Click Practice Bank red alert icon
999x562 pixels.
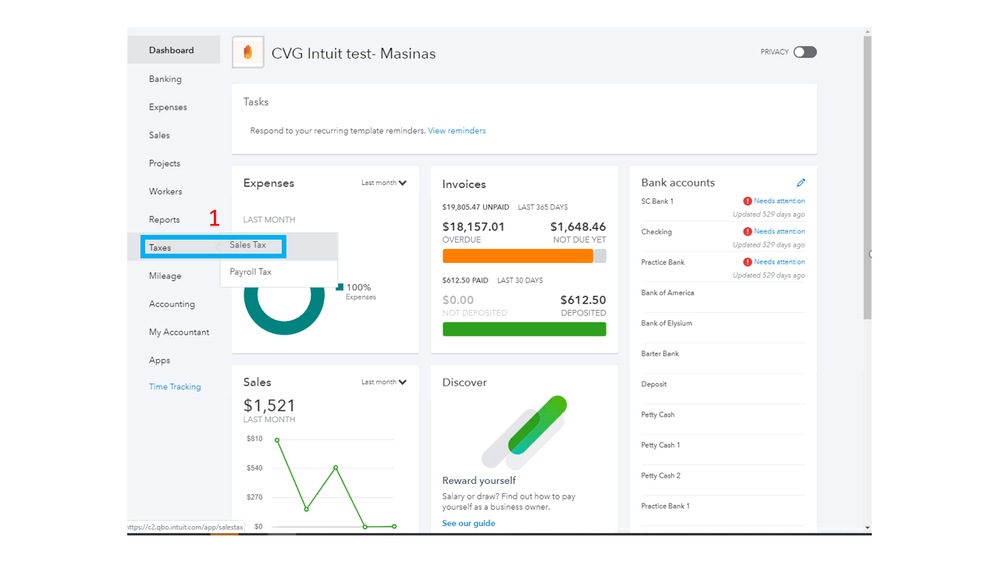click(747, 262)
